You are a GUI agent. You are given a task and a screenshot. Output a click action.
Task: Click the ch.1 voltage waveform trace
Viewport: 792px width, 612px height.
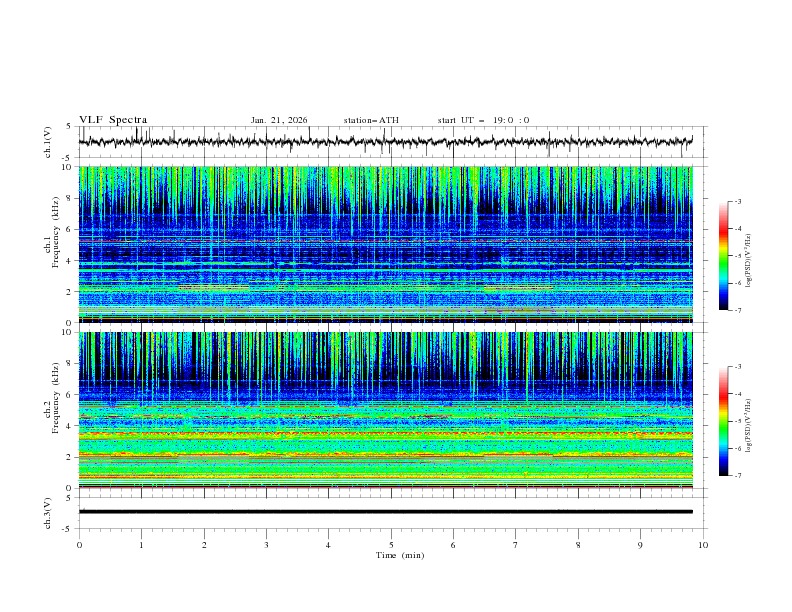[386, 141]
